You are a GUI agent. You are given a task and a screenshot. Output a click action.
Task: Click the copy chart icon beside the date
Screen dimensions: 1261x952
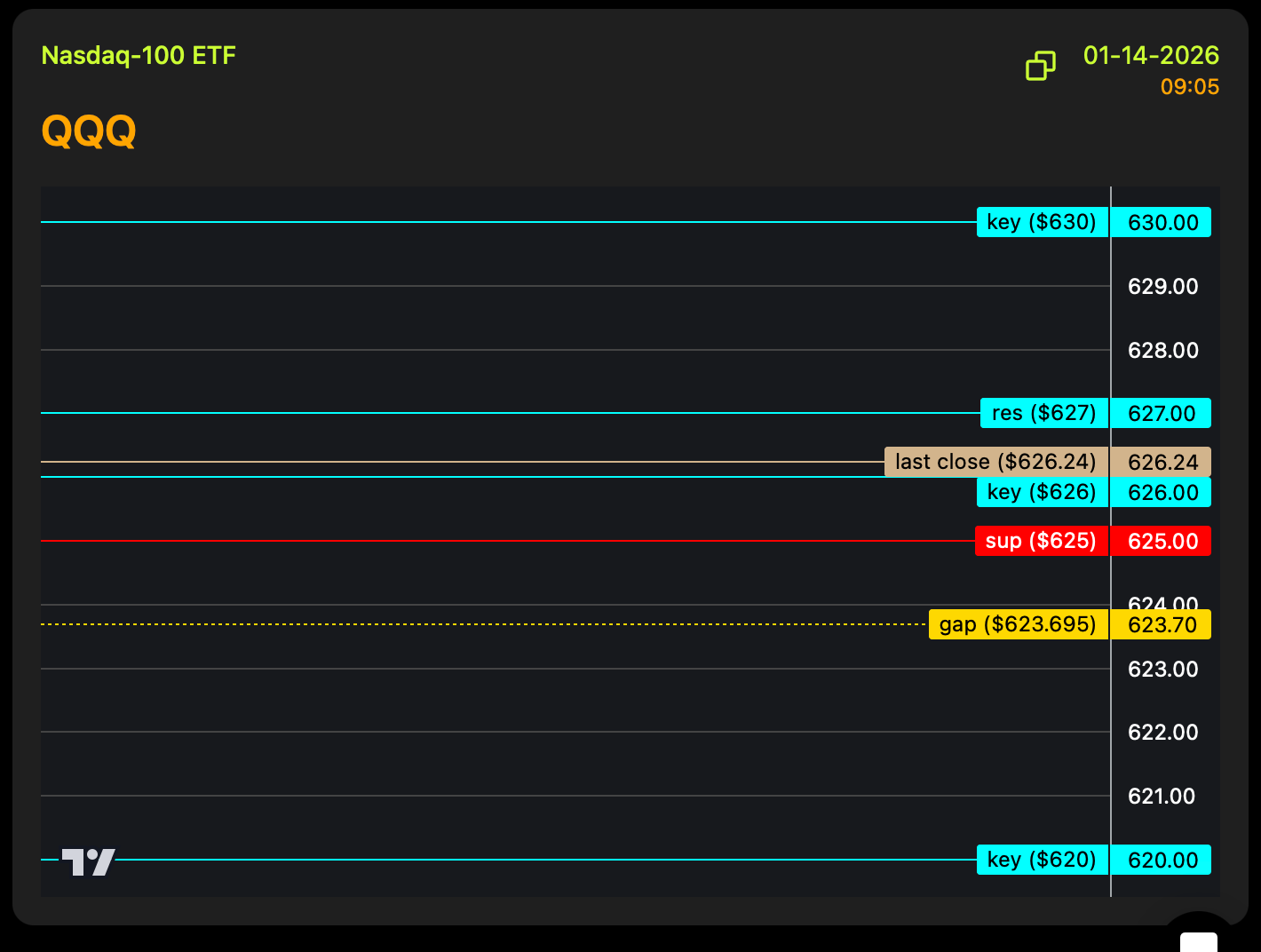1040,66
